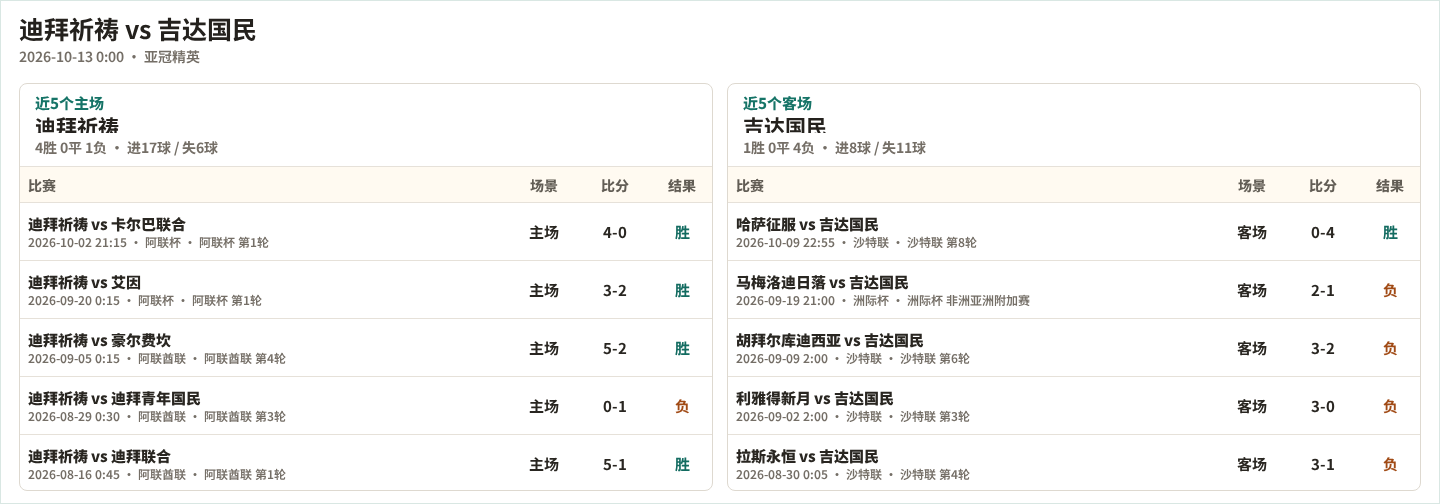Click score 2-1 in 马梅洛迪日落 row
The height and width of the screenshot is (504, 1440).
point(1323,290)
